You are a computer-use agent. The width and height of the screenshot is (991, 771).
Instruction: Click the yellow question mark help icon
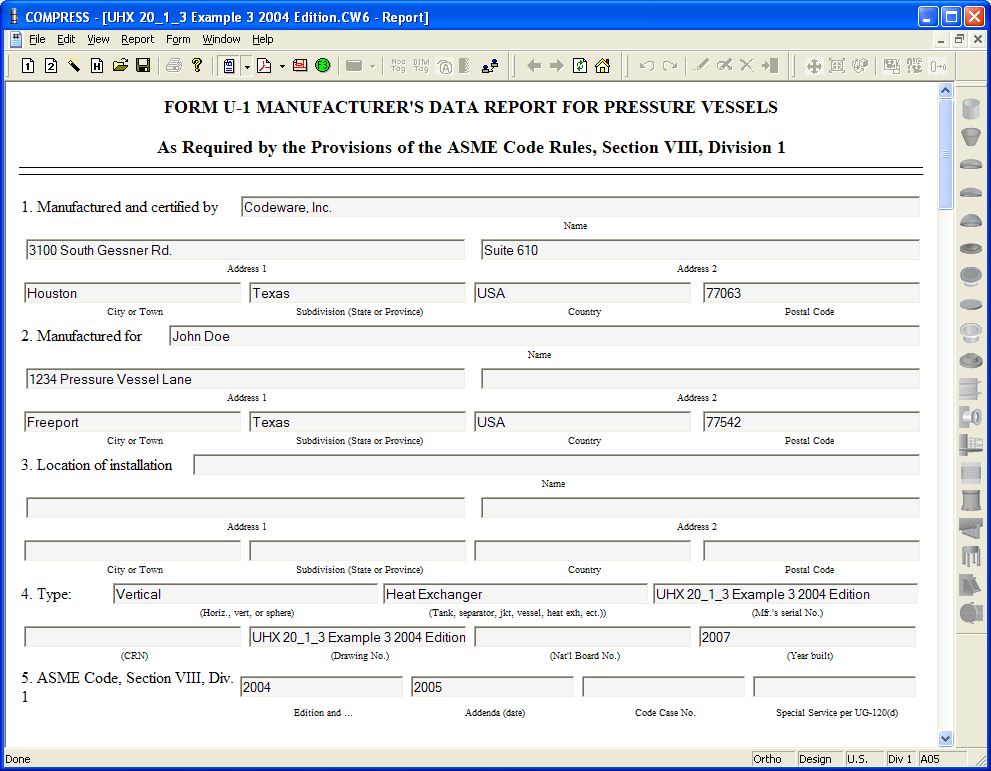point(197,65)
